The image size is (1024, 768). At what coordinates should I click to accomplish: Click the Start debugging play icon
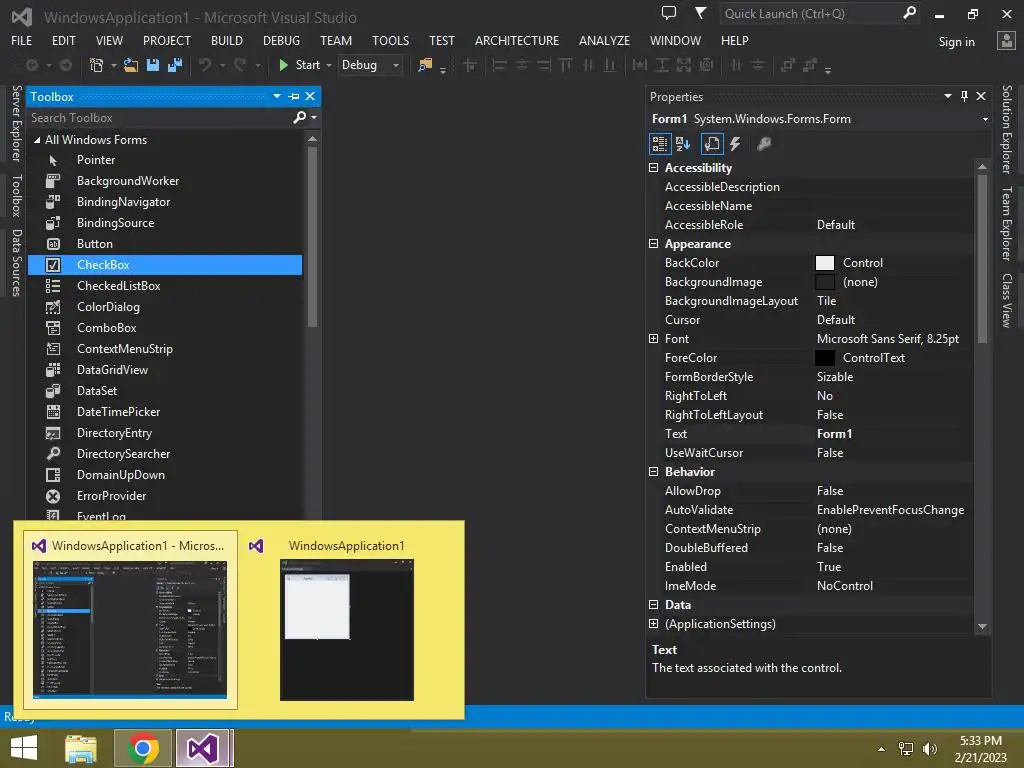[283, 65]
